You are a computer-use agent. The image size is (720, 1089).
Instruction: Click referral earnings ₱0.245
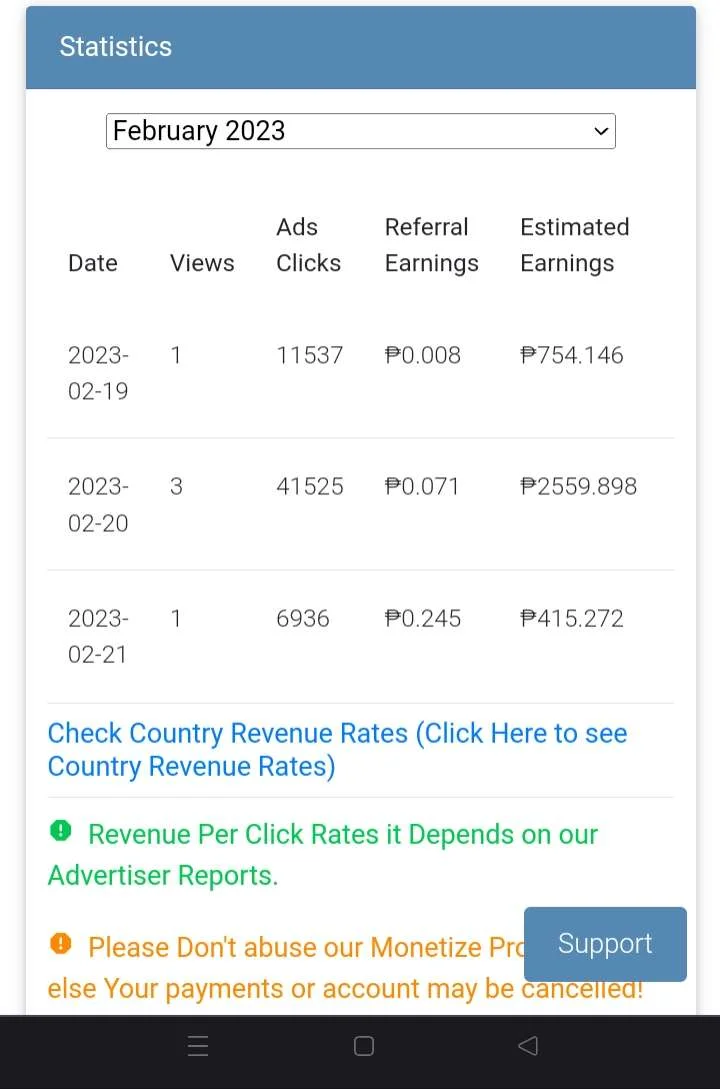click(x=423, y=618)
